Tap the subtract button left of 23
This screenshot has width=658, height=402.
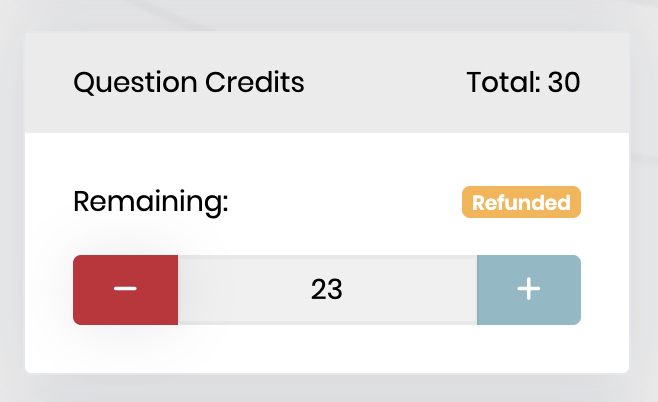point(125,290)
